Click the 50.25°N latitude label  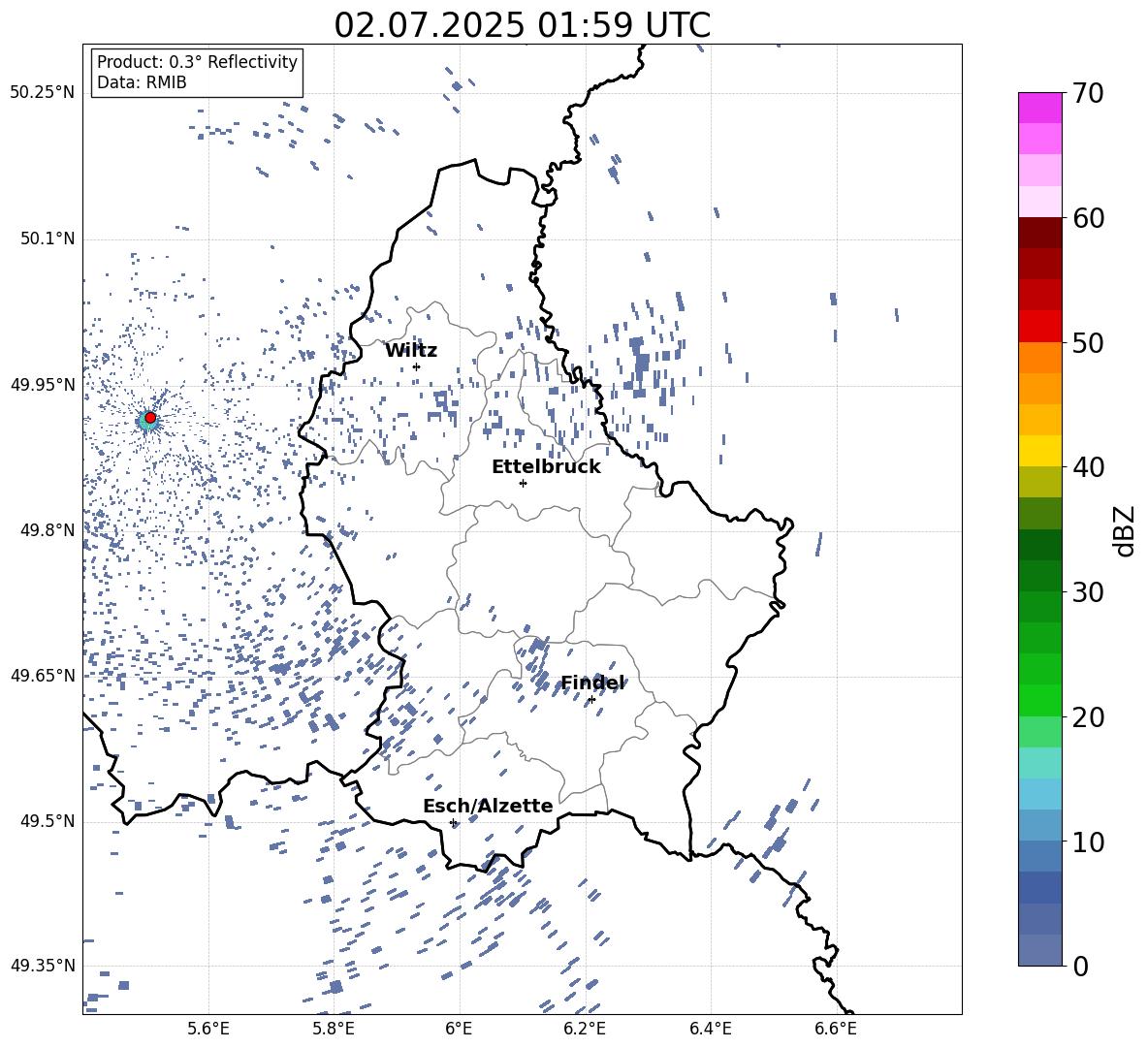(x=43, y=93)
